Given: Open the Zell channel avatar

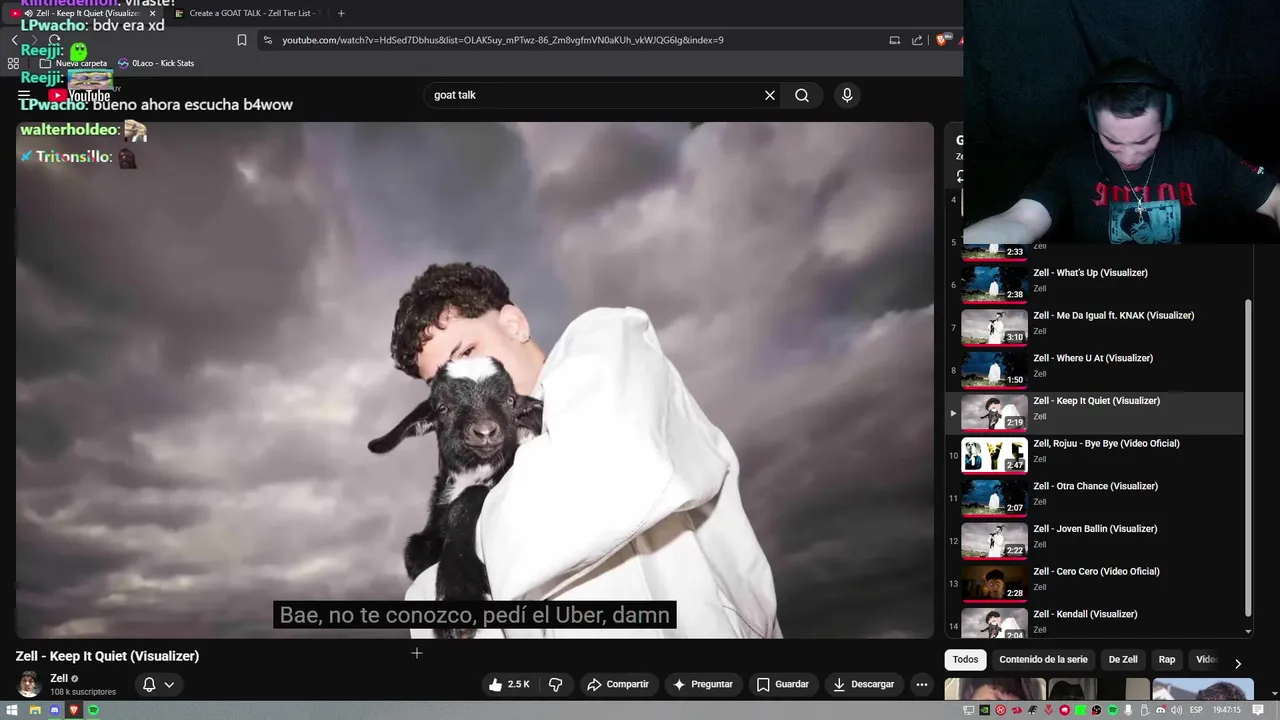Looking at the screenshot, I should (29, 684).
